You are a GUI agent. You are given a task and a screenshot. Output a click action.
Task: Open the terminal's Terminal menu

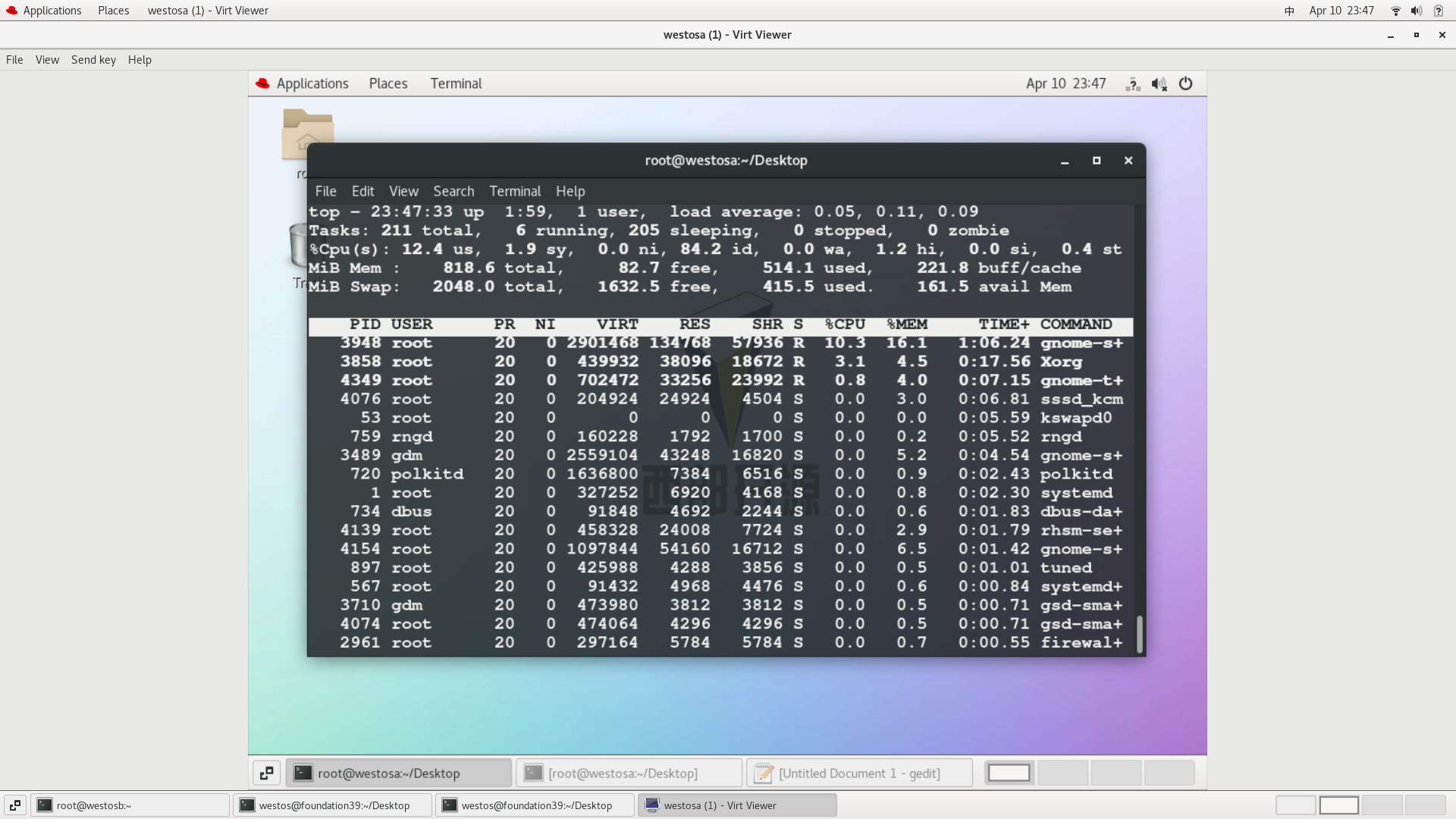[x=515, y=191]
